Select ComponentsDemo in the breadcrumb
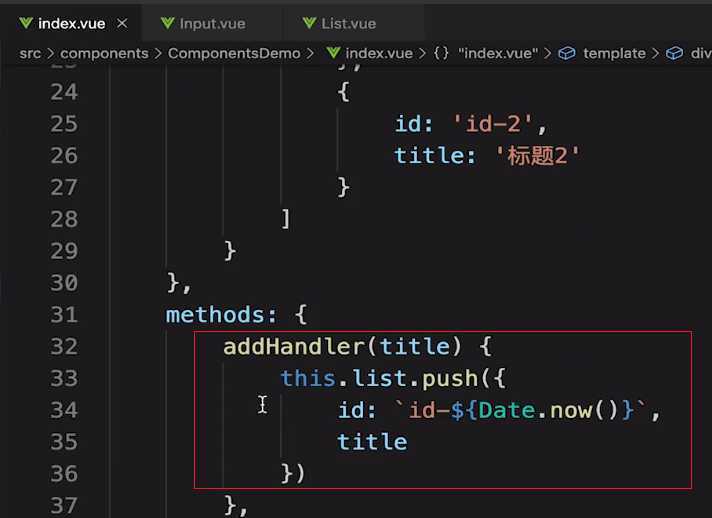The width and height of the screenshot is (712, 518). (x=234, y=54)
